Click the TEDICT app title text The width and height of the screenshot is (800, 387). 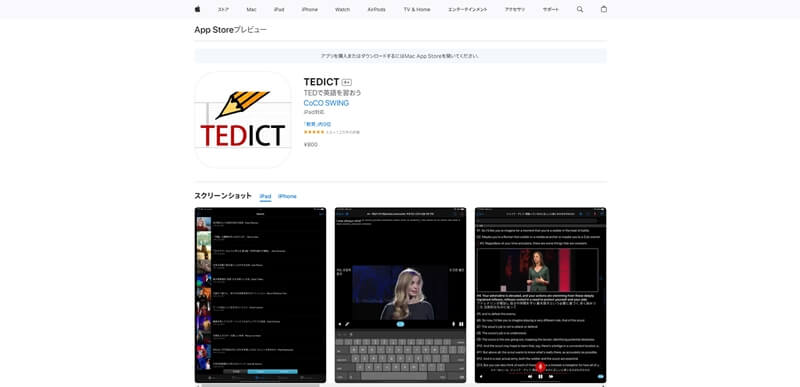pos(321,82)
